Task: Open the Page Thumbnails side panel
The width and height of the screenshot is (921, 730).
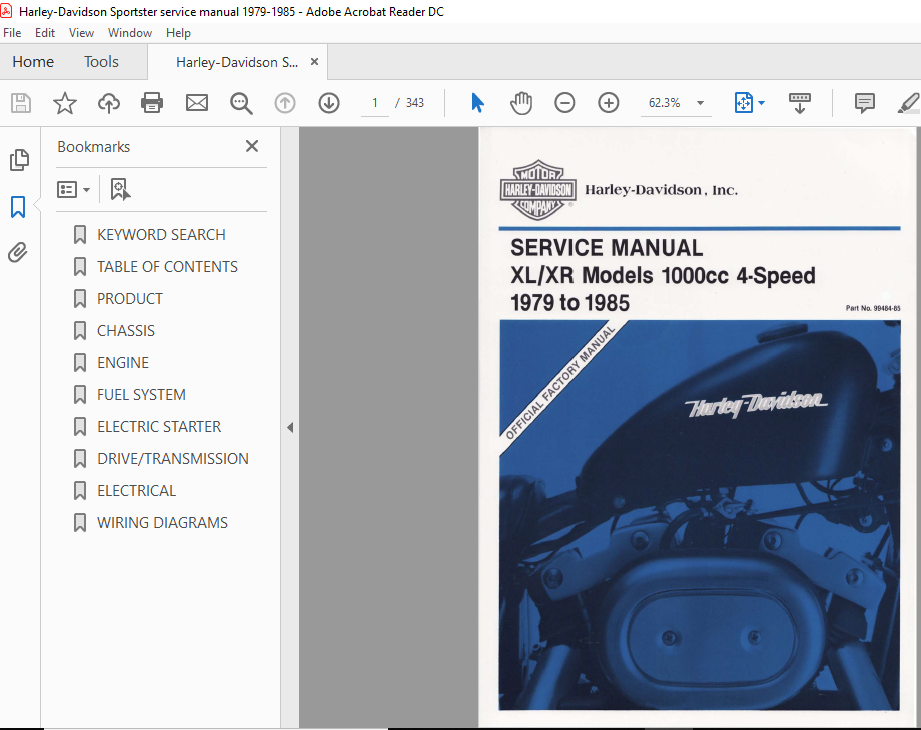Action: [19, 160]
